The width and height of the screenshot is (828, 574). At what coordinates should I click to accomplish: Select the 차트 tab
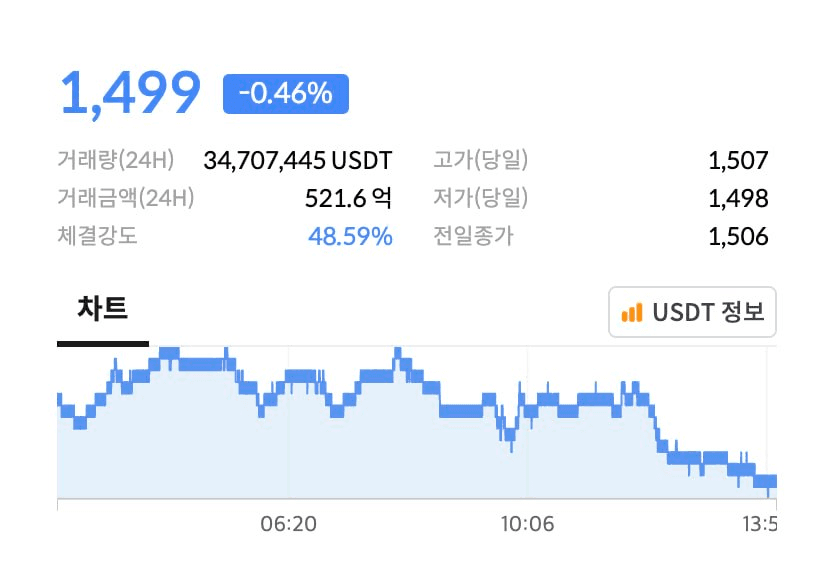click(x=103, y=309)
